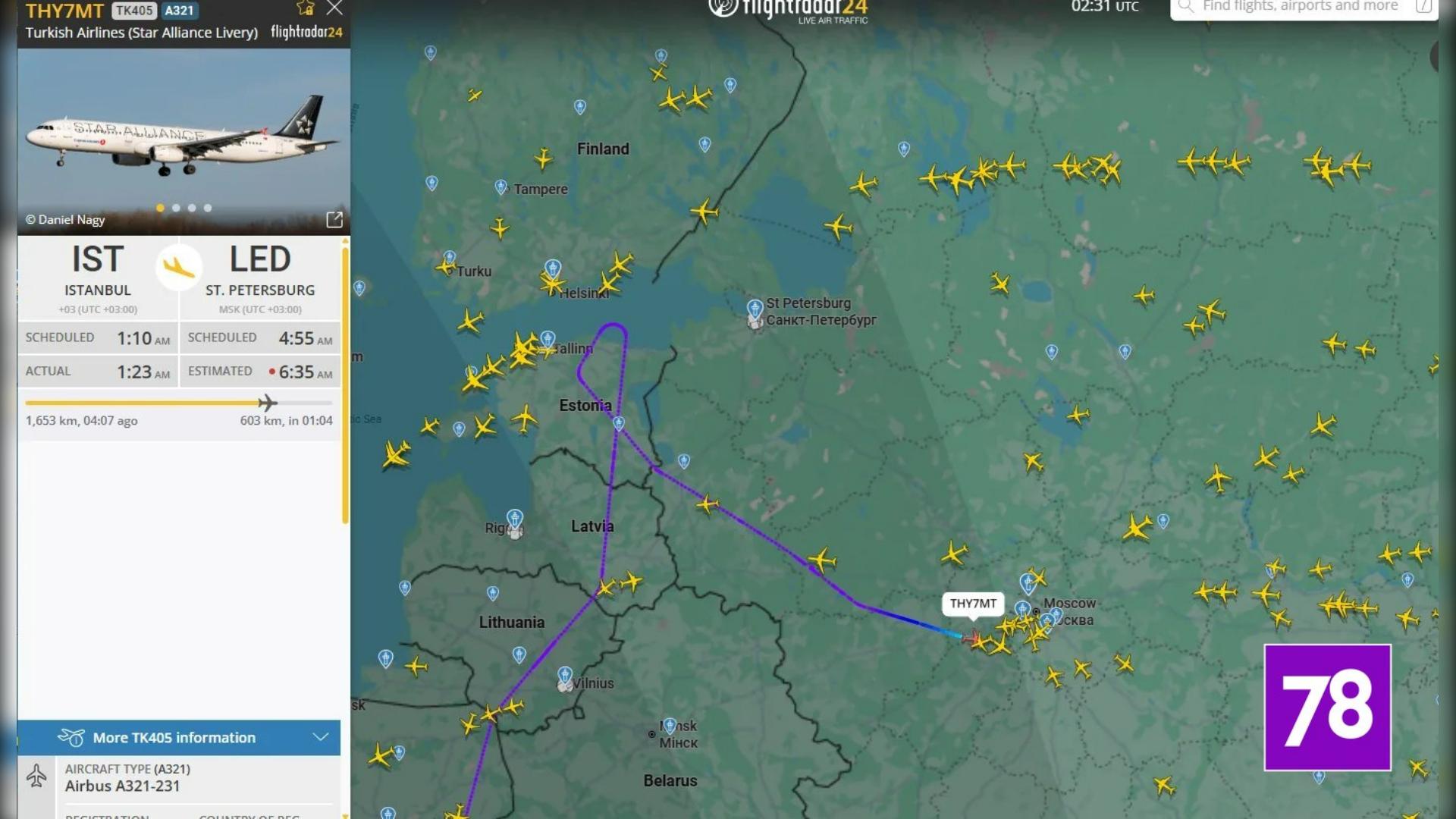The height and width of the screenshot is (819, 1456).
Task: Click the Star Alliance aircraft photo
Action: [x=184, y=136]
